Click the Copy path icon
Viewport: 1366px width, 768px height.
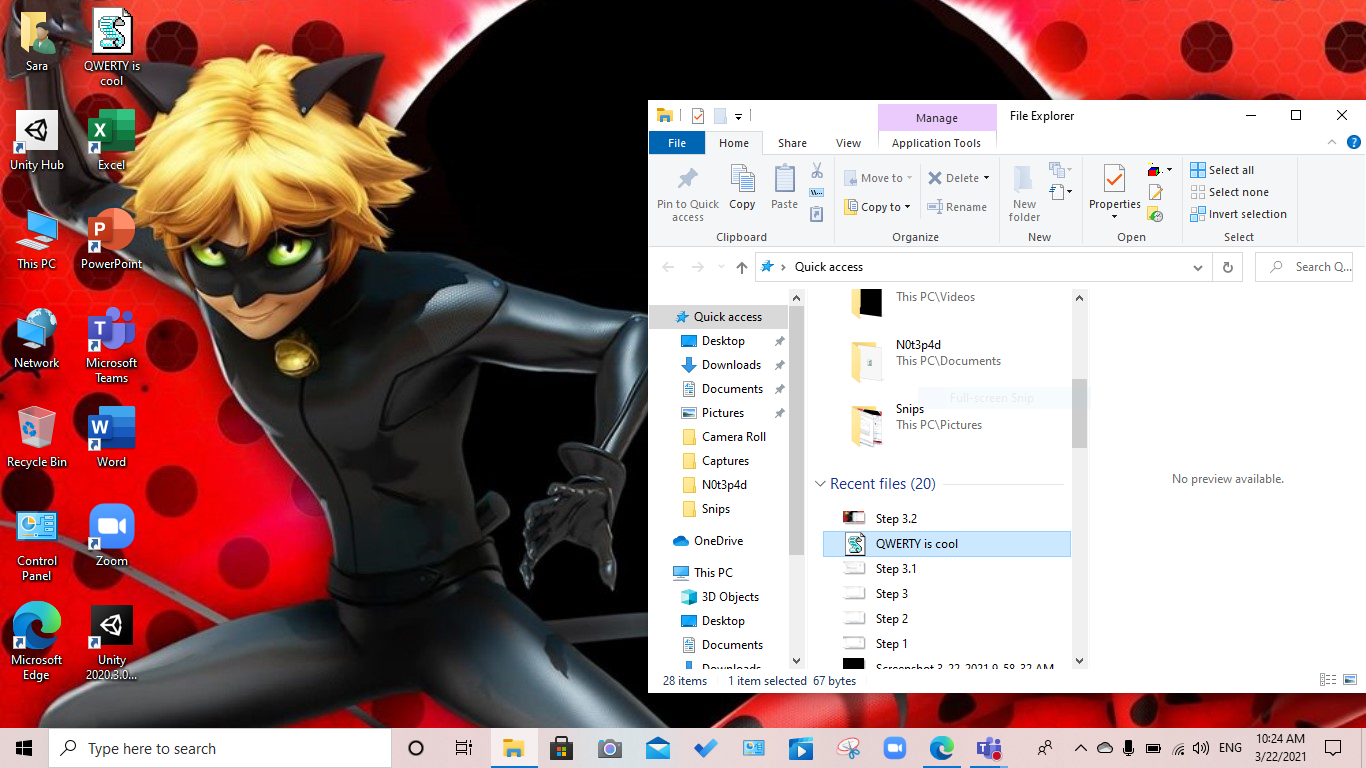pyautogui.click(x=817, y=192)
